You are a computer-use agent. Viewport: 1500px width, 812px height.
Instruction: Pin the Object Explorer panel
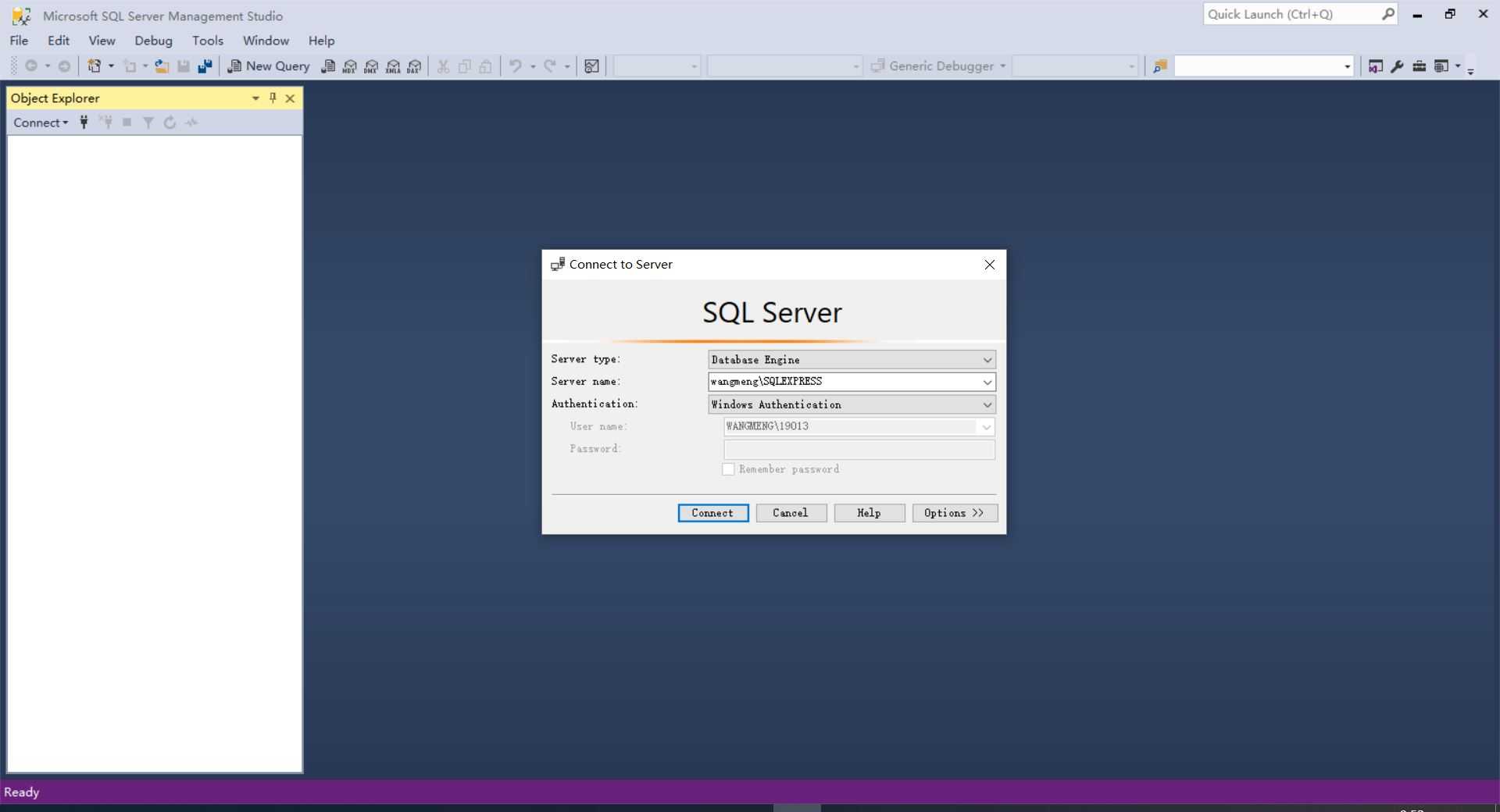pos(273,98)
